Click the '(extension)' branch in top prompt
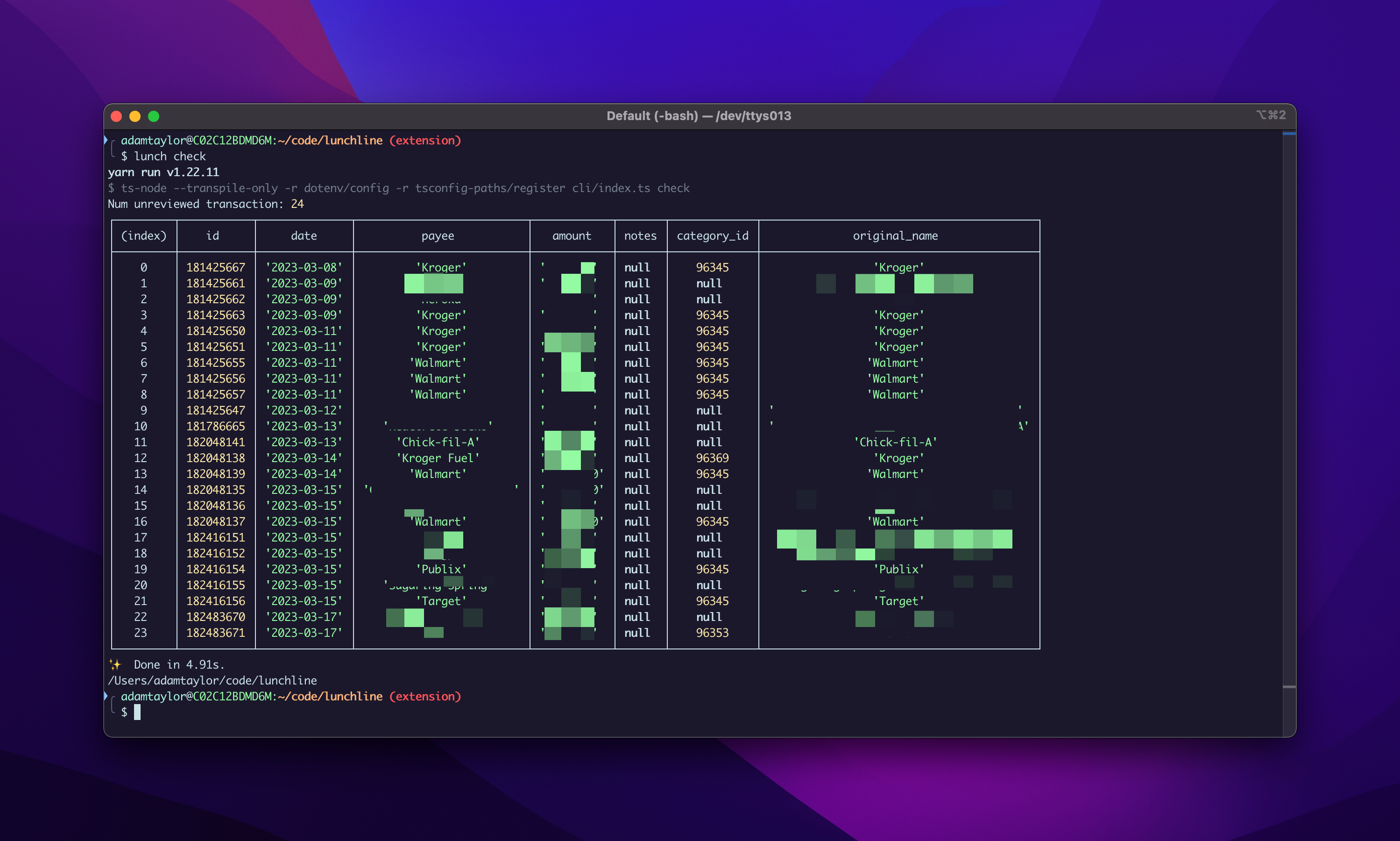Viewport: 1400px width, 841px height. coord(425,141)
